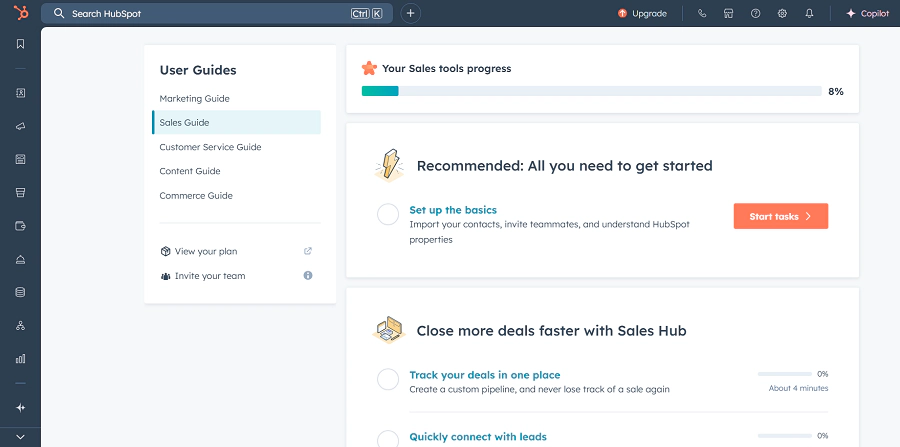
Task: Open the Breeze AI sparkle sidebar icon
Action: [21, 407]
